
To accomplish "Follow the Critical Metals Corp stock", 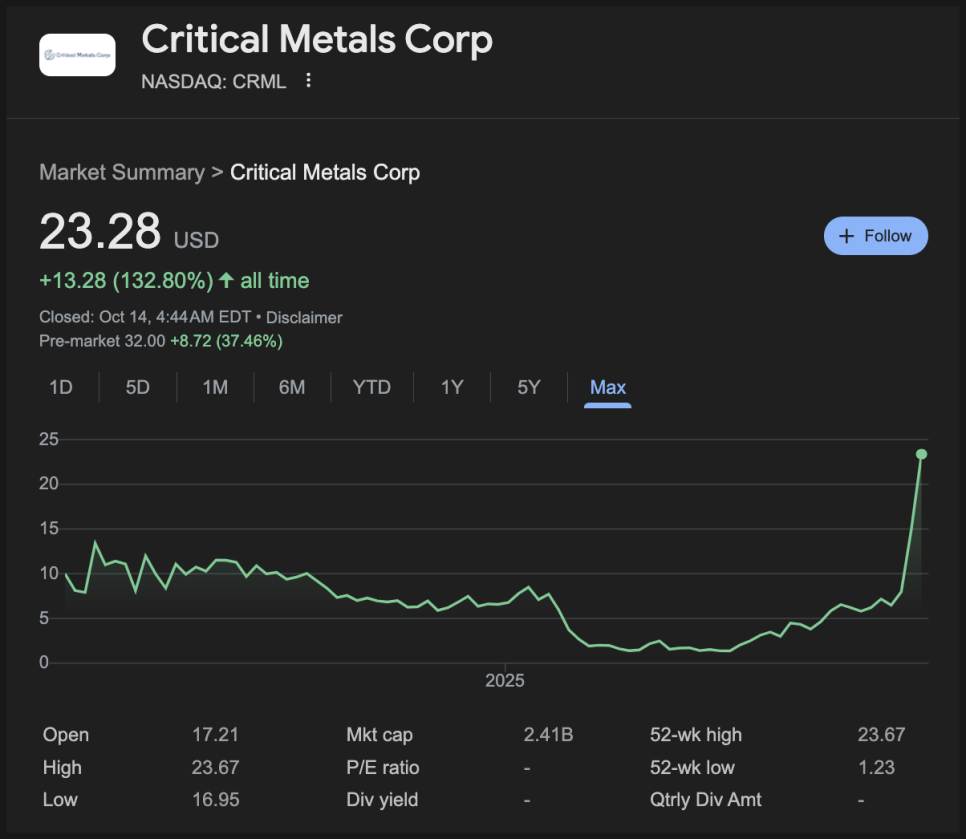I will pyautogui.click(x=875, y=236).
